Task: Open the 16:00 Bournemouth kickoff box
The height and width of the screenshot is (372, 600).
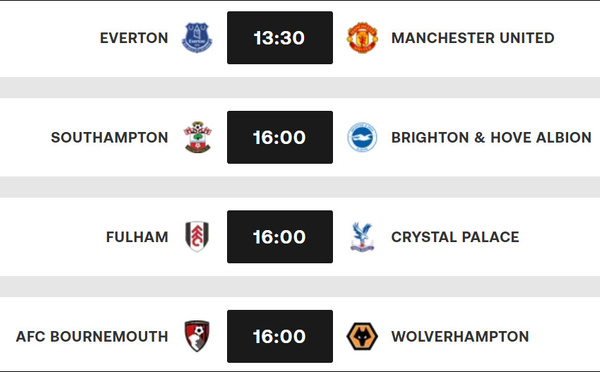Action: [x=280, y=336]
